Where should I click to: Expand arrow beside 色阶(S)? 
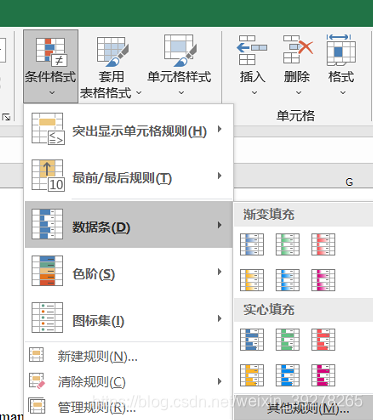pos(219,272)
